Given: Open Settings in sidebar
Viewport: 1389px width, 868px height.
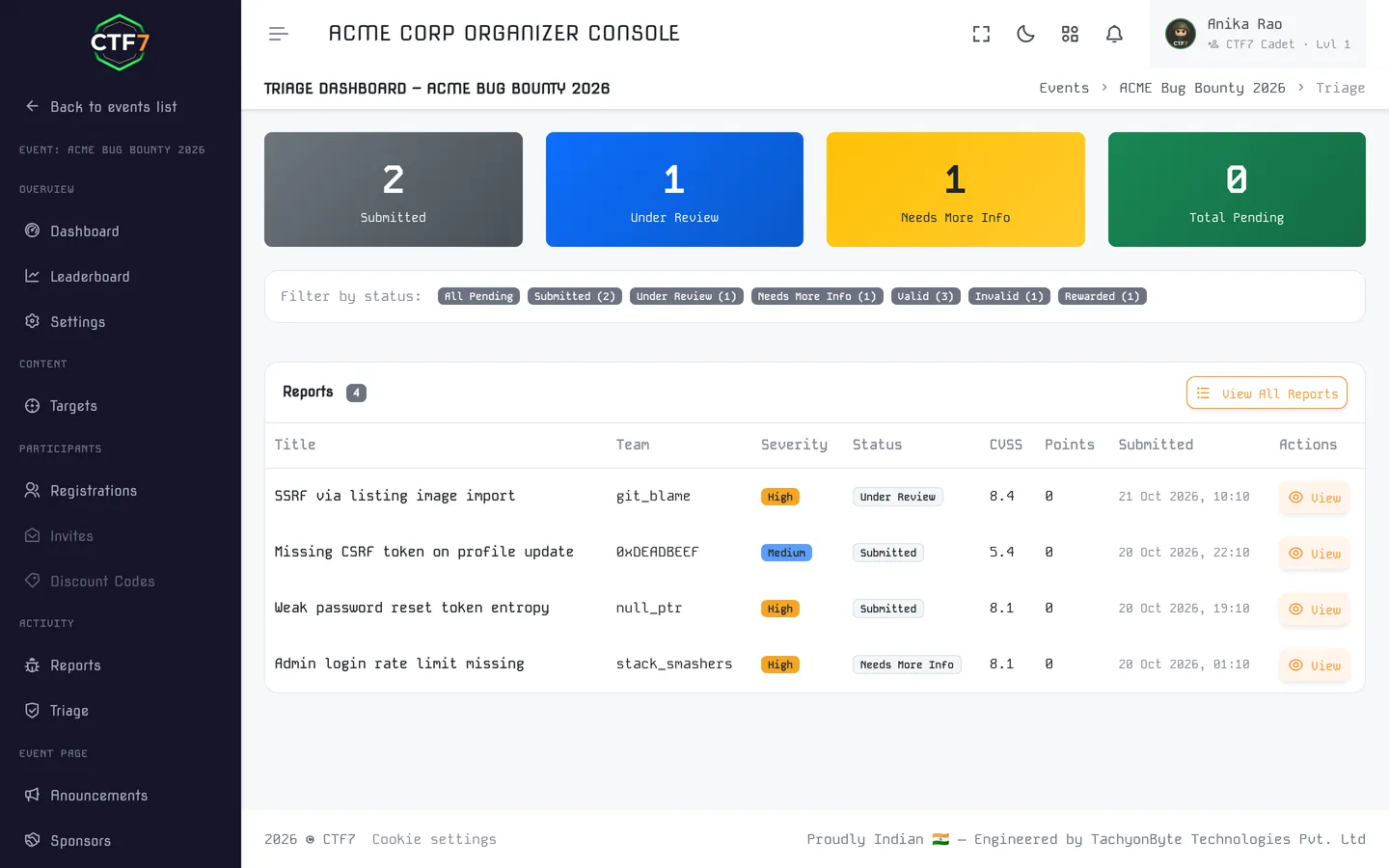Looking at the screenshot, I should [x=65, y=322].
